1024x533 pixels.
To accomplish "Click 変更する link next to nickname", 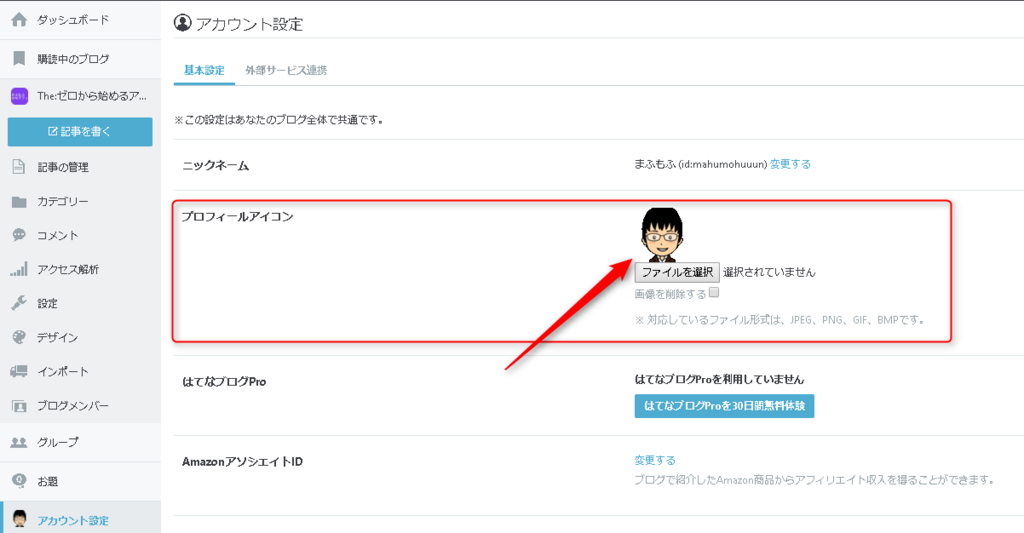I will click(790, 164).
